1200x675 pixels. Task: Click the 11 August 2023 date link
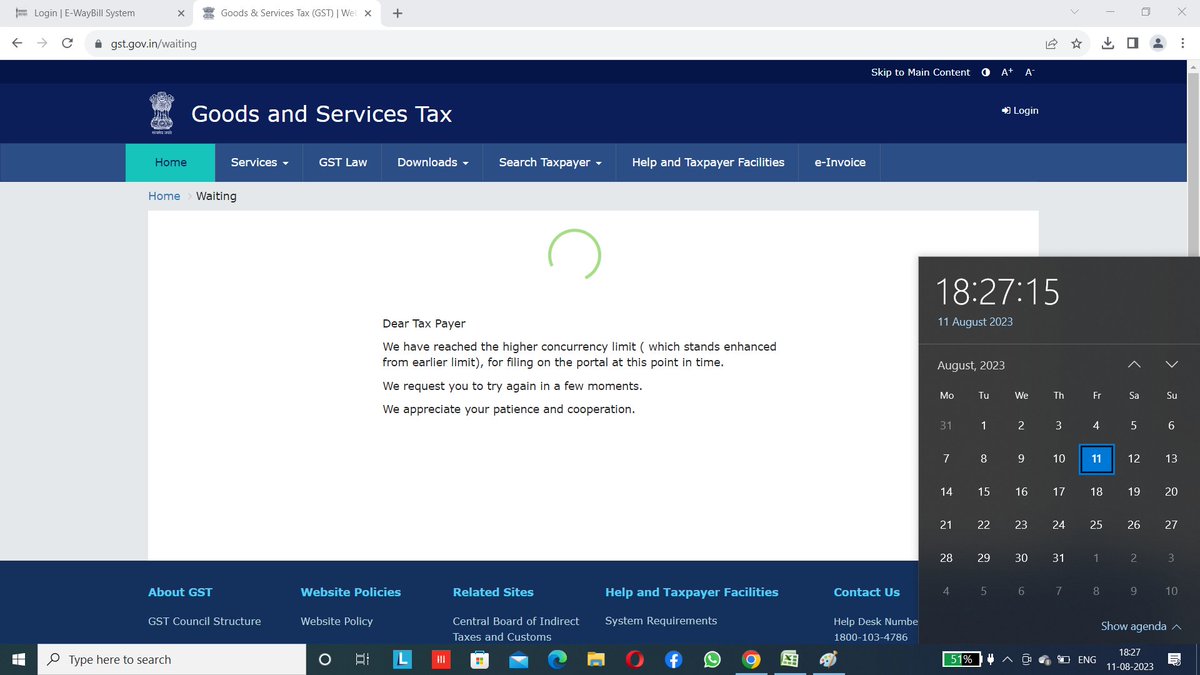[975, 321]
